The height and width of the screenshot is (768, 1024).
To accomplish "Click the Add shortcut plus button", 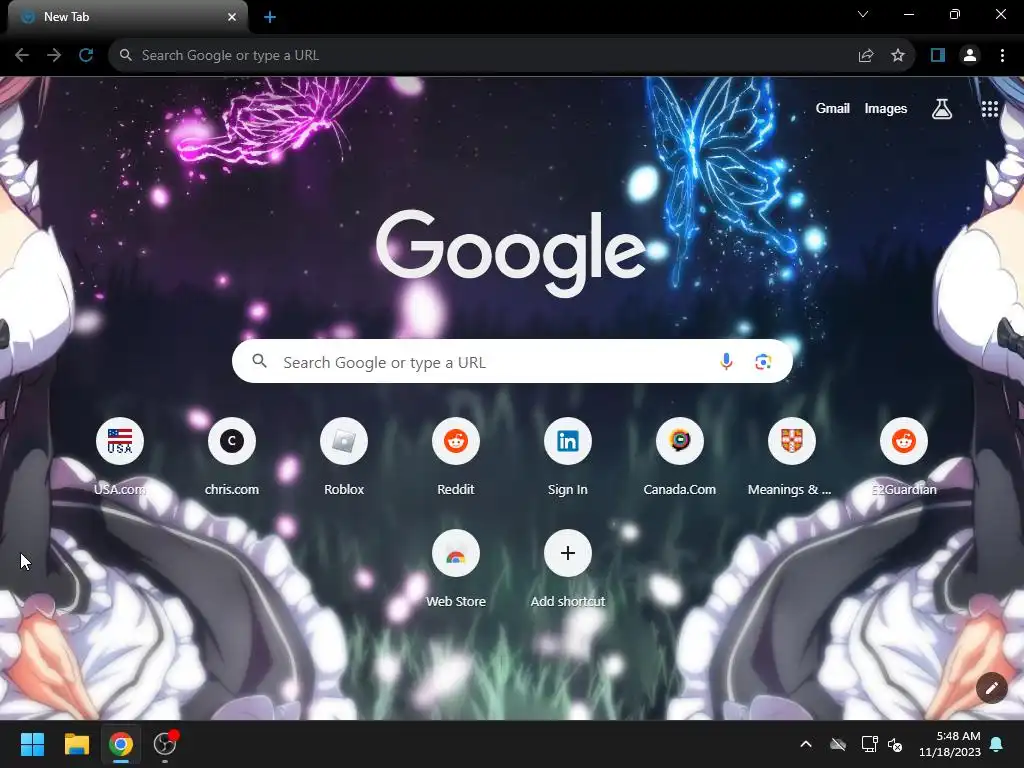I will click(x=568, y=553).
